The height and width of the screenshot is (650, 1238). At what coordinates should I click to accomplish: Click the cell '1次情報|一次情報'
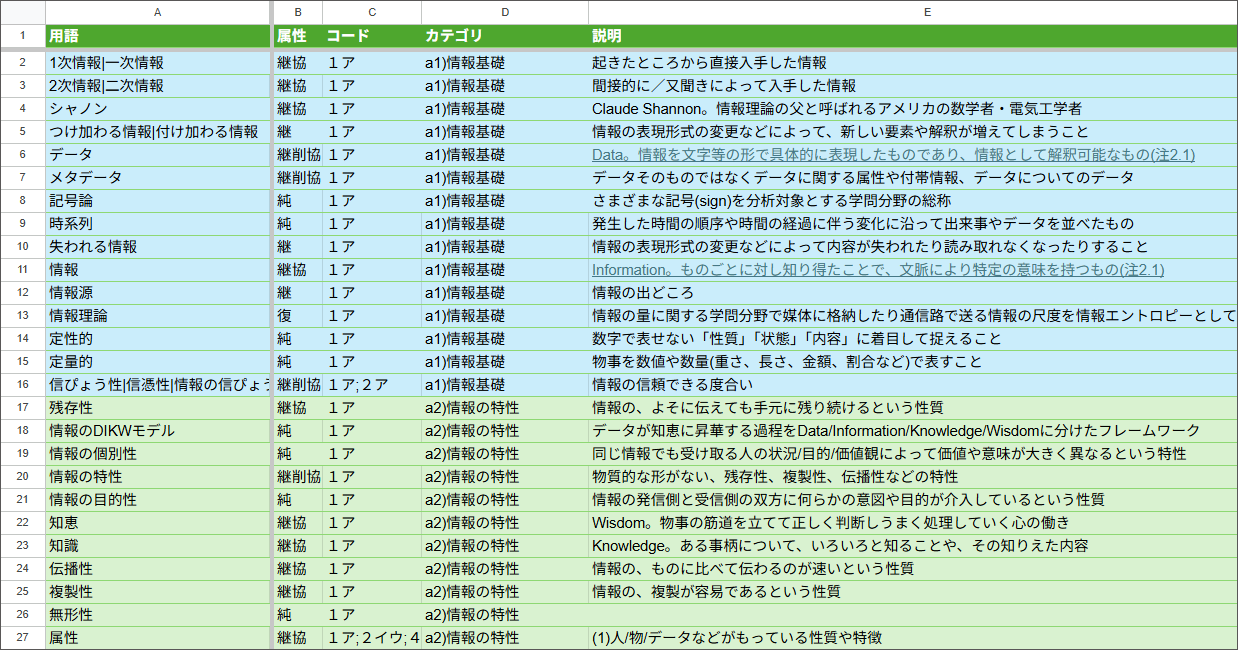point(158,63)
